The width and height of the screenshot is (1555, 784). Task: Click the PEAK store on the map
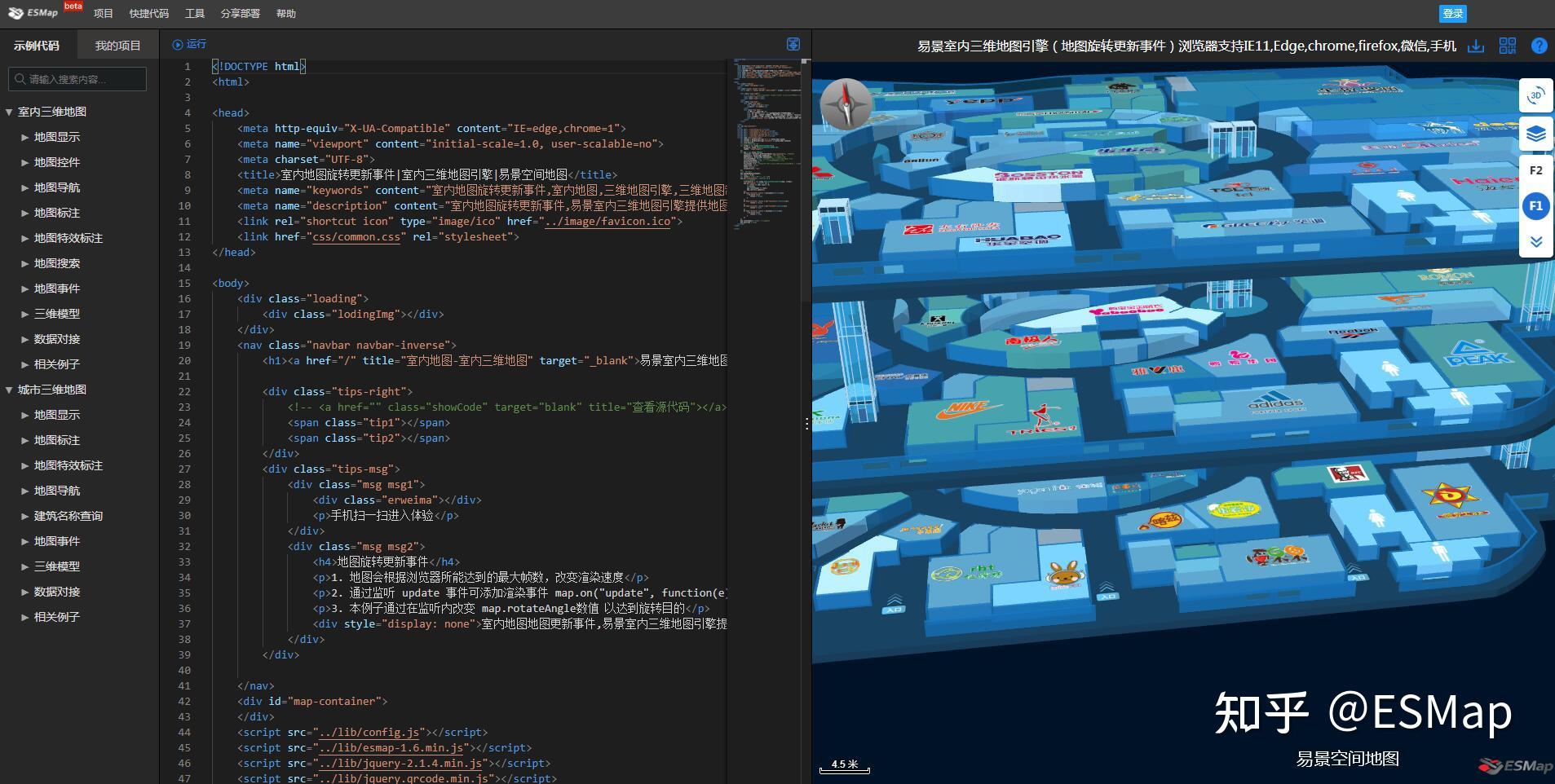[1478, 352]
